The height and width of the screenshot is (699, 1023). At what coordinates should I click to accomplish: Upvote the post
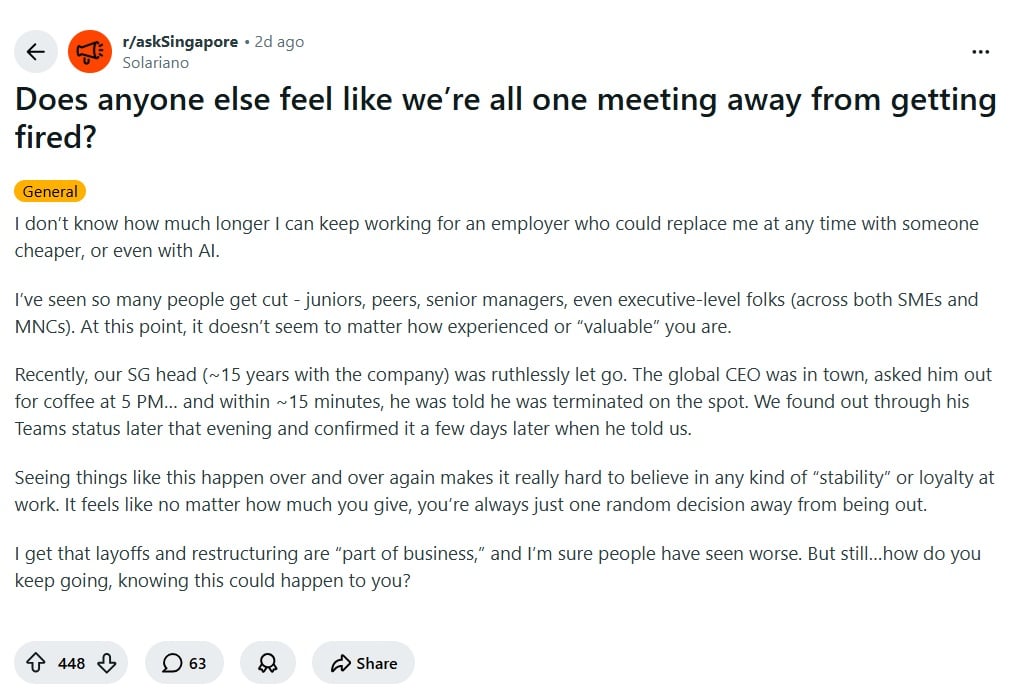point(36,663)
